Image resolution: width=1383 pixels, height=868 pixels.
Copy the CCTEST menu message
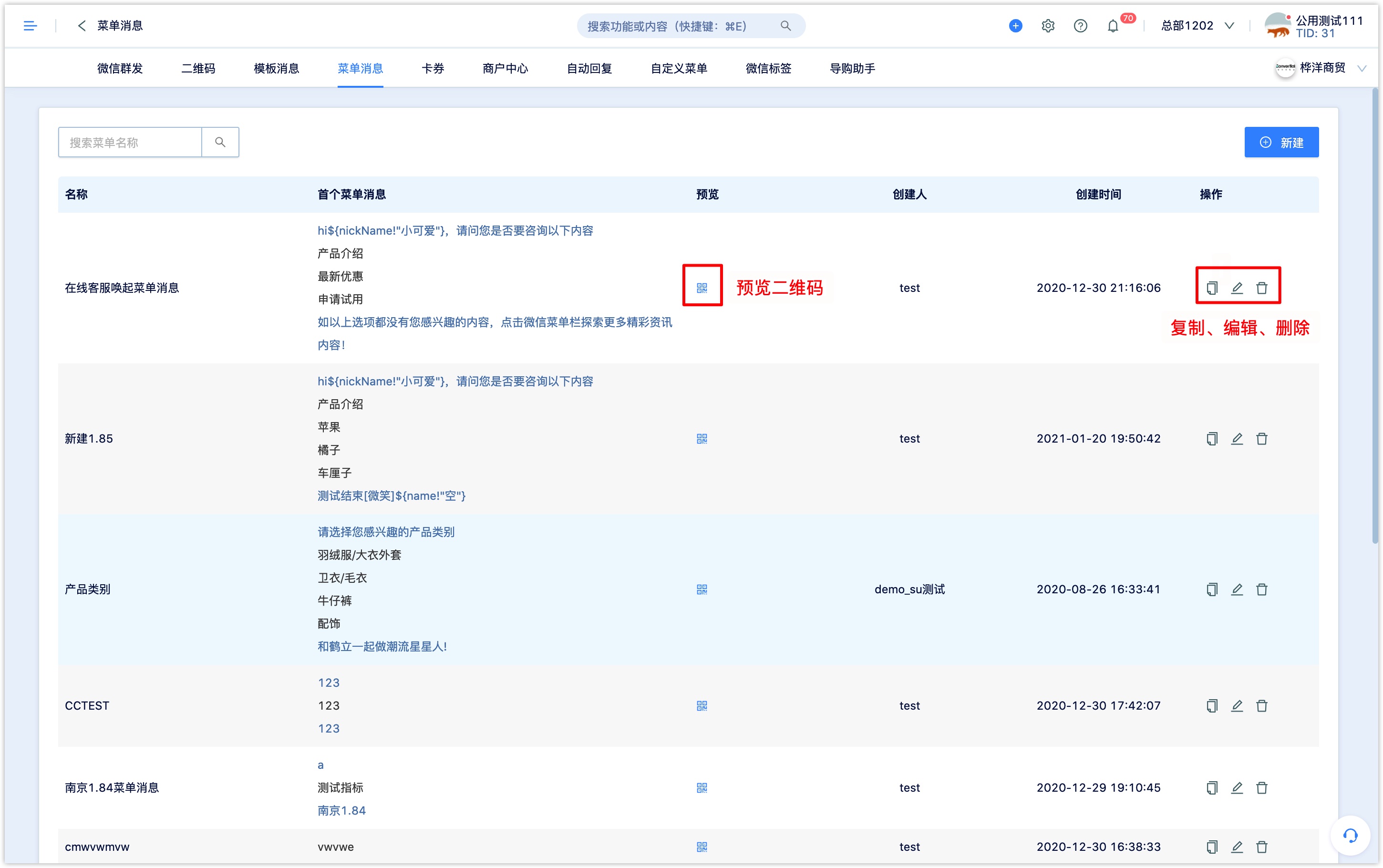coord(1211,705)
